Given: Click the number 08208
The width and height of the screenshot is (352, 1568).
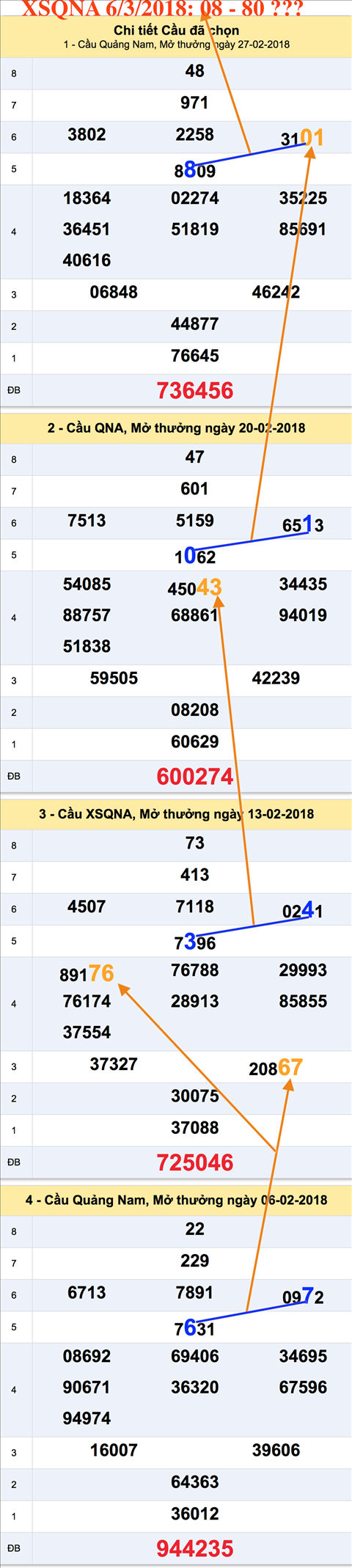Looking at the screenshot, I should [x=195, y=710].
